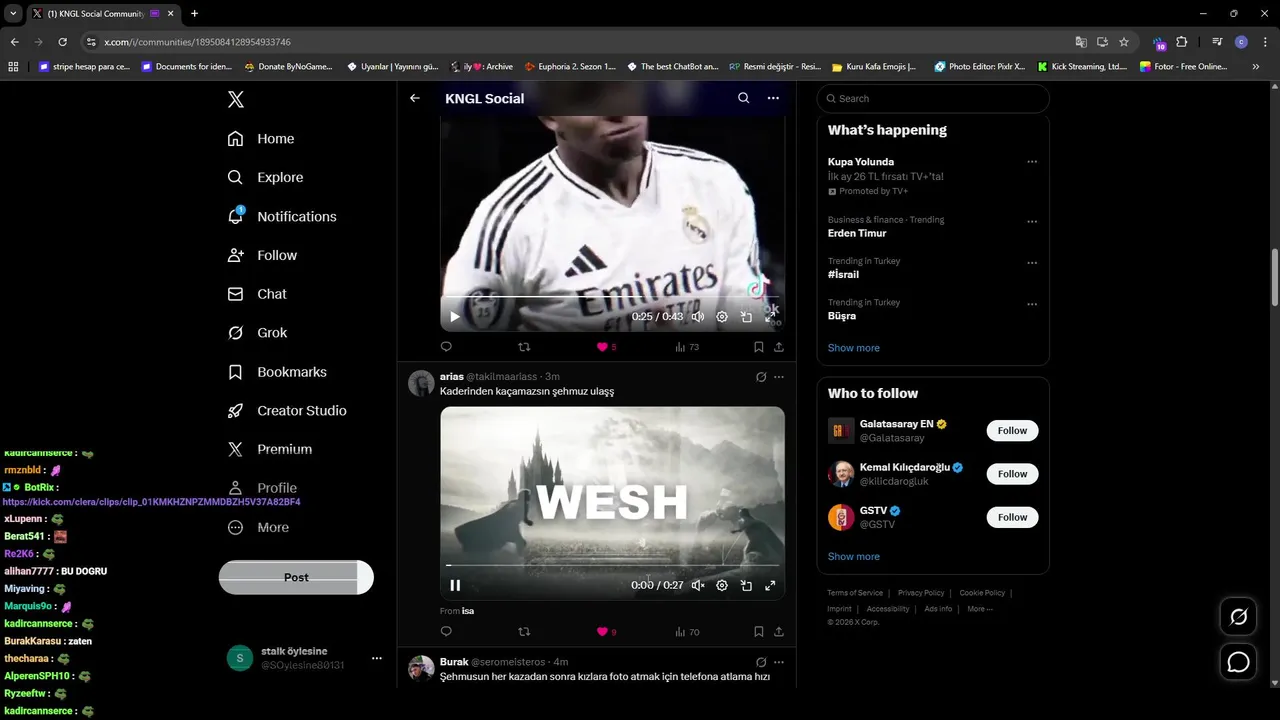Image resolution: width=1280 pixels, height=720 pixels.
Task: Open account menu dots beside stalk öylesine
Action: (x=377, y=658)
